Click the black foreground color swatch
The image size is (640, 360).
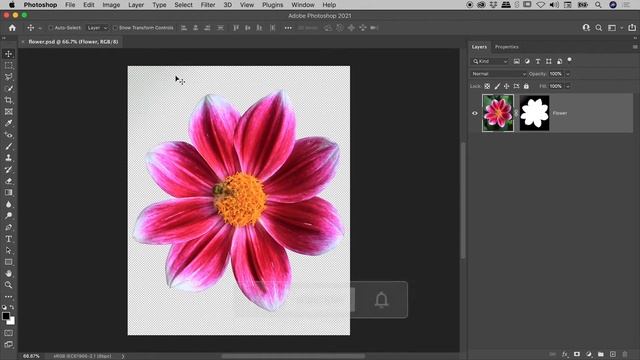tap(6, 316)
